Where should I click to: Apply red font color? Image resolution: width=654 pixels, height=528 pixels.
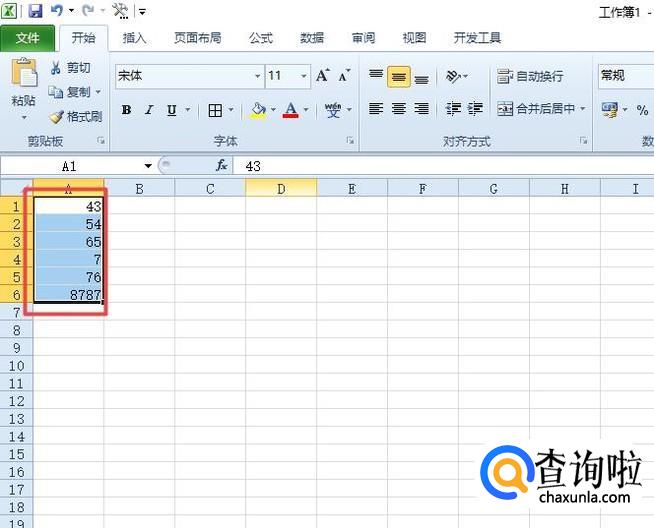pyautogui.click(x=291, y=110)
